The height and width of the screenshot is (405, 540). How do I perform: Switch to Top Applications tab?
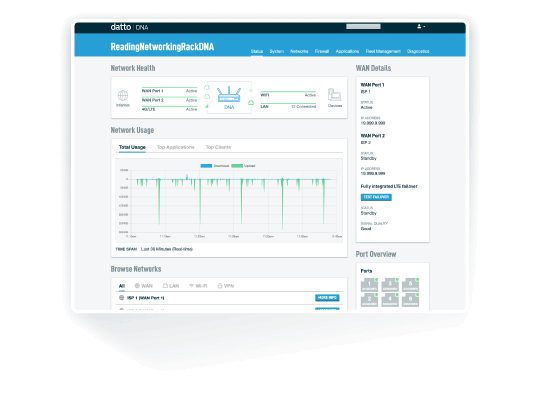[x=176, y=147]
